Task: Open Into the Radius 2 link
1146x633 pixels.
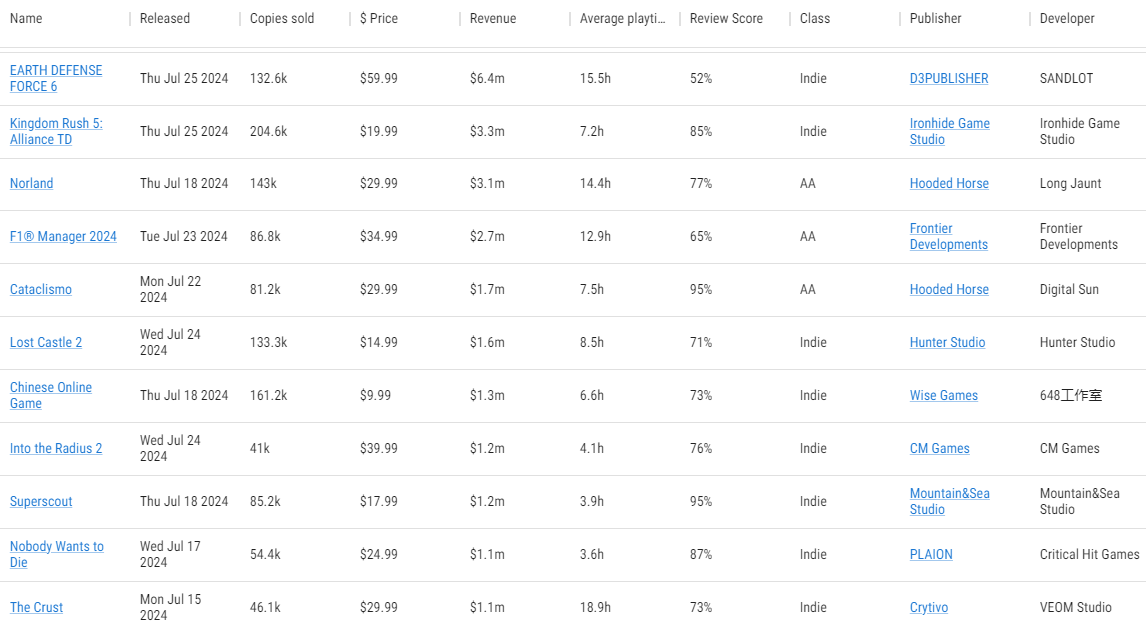Action: pos(56,448)
